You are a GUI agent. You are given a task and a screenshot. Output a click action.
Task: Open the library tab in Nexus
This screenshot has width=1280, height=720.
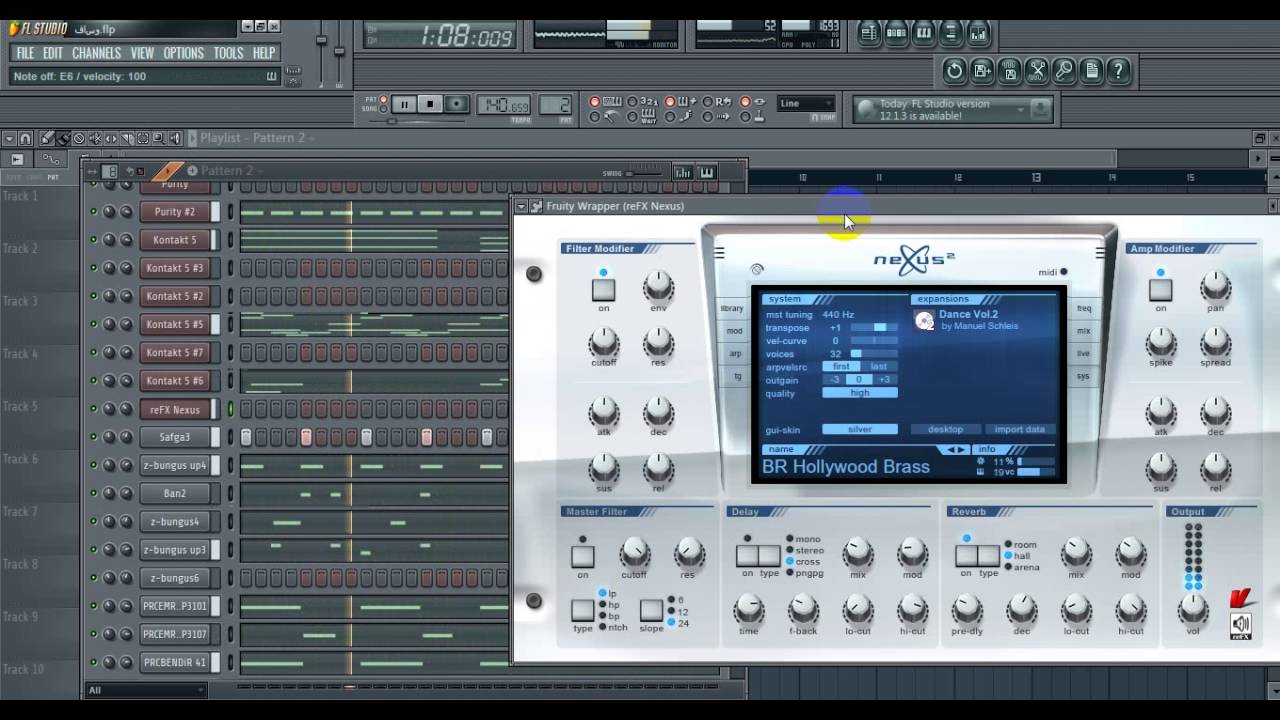pyautogui.click(x=733, y=309)
